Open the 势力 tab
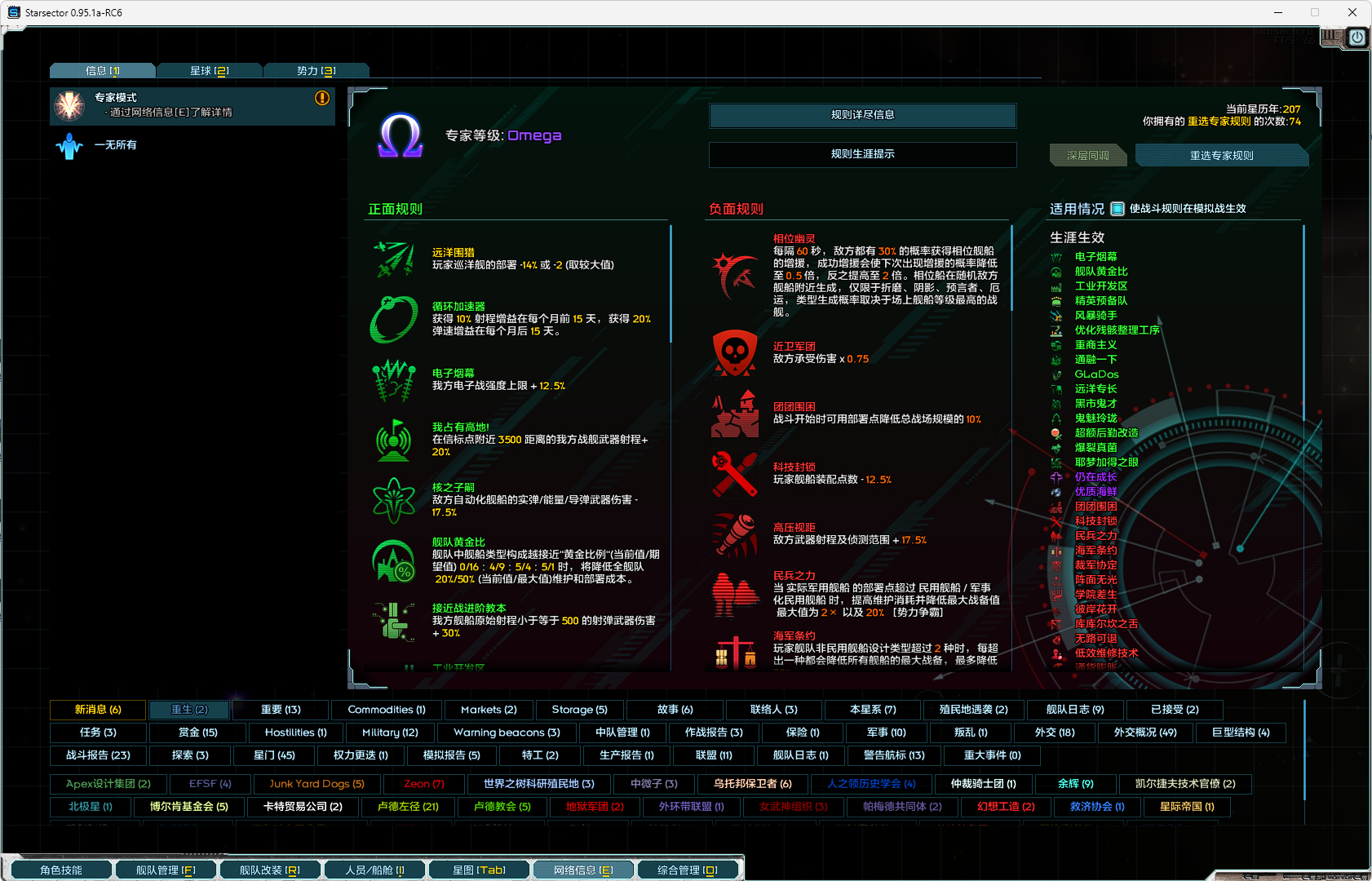Screen dimensions: 1372x881 click(x=316, y=71)
